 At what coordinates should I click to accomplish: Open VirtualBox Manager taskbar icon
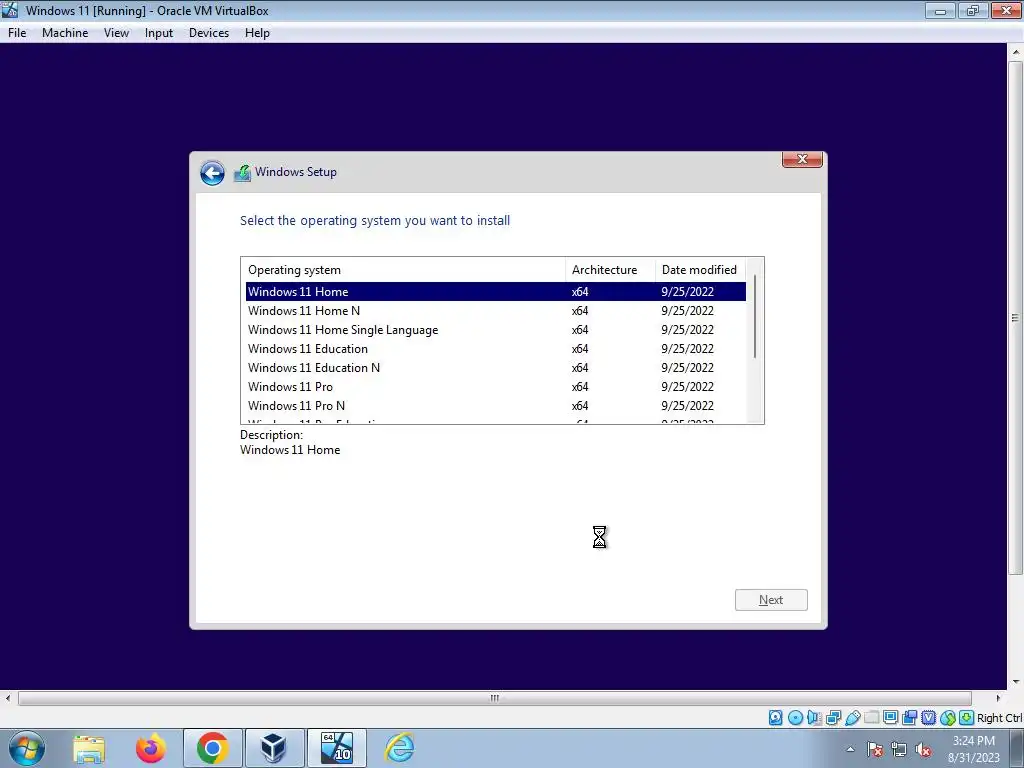point(274,748)
